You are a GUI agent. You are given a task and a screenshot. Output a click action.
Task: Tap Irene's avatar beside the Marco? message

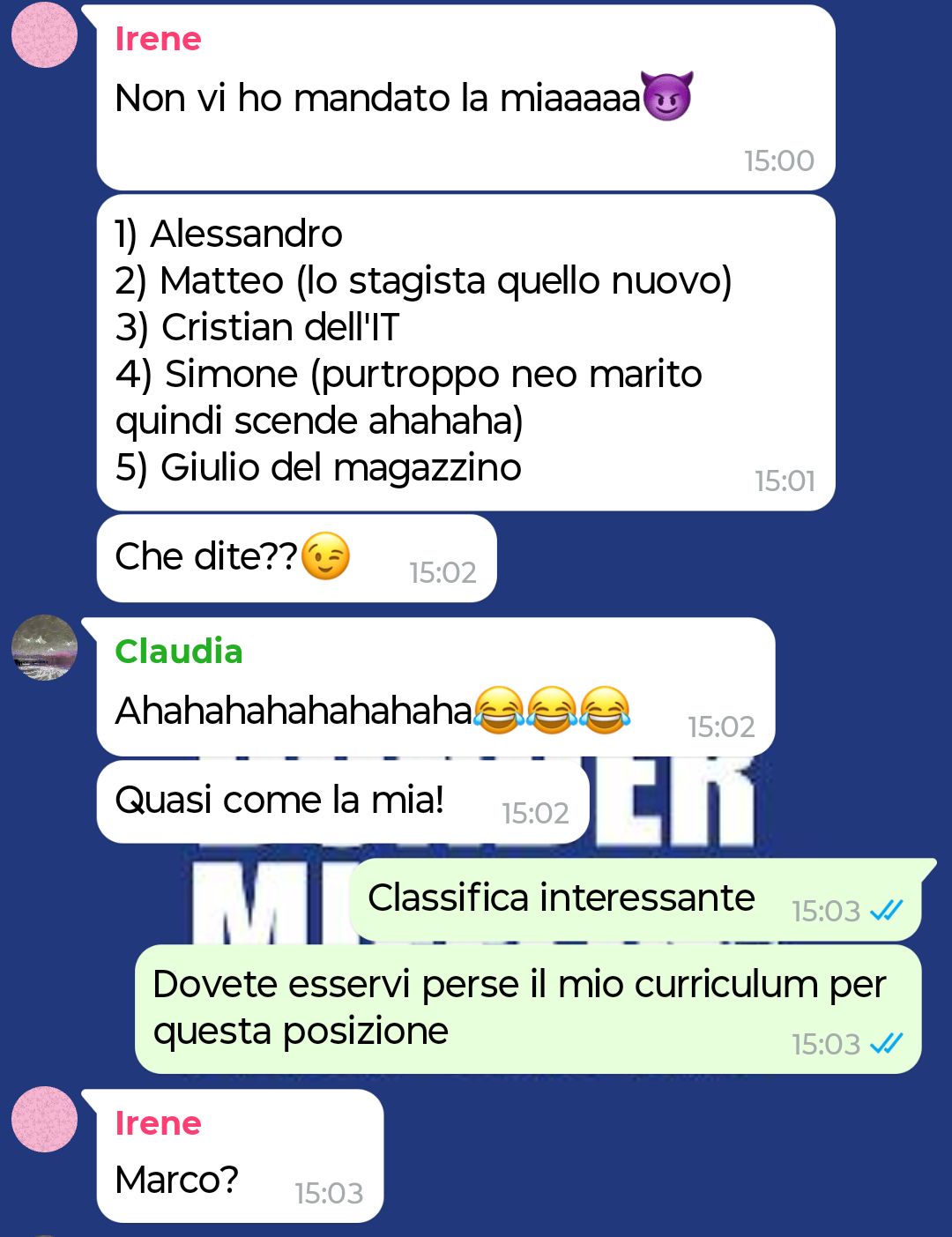(x=44, y=1119)
